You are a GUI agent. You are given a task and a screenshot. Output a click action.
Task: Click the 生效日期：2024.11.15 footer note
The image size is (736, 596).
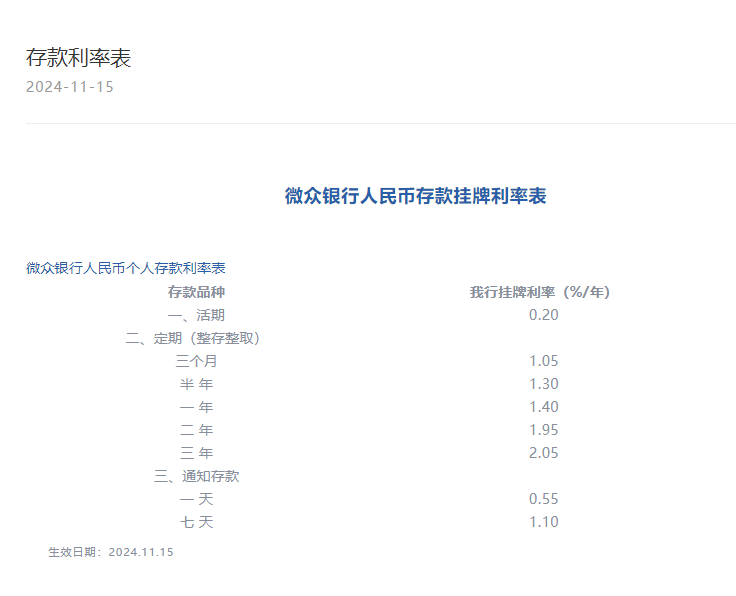coord(110,552)
